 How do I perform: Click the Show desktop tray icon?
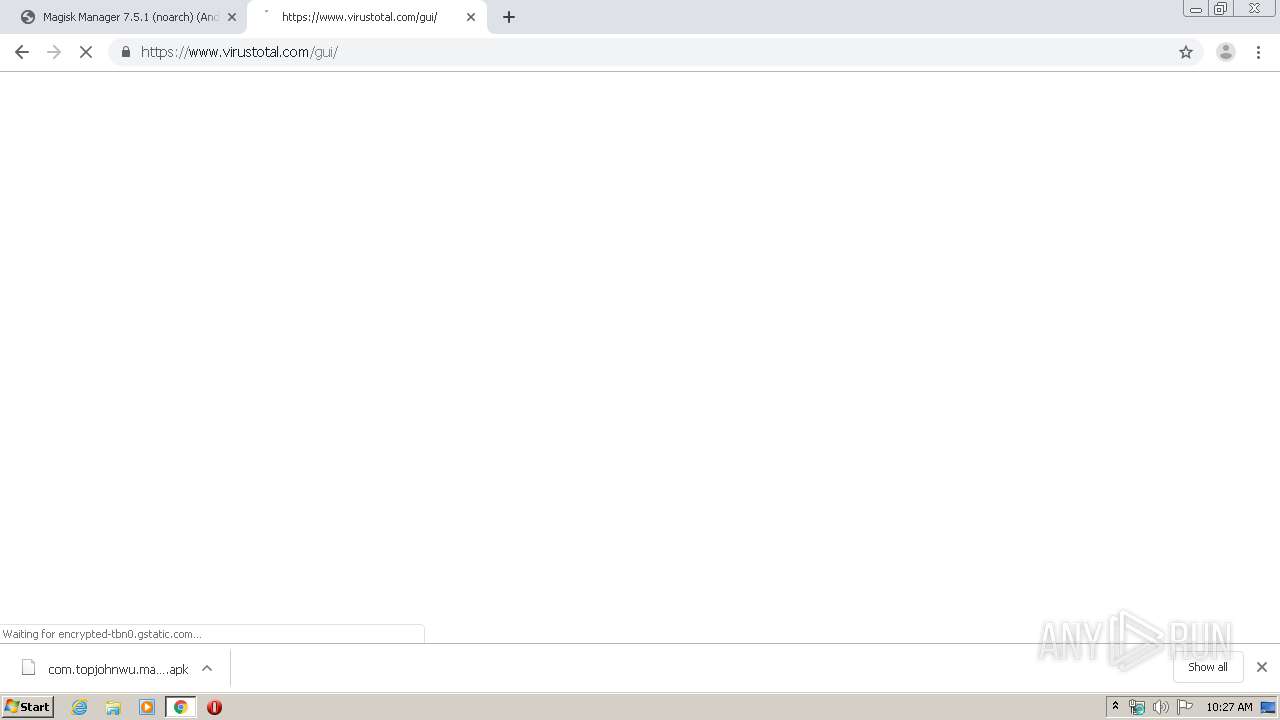click(x=1268, y=707)
